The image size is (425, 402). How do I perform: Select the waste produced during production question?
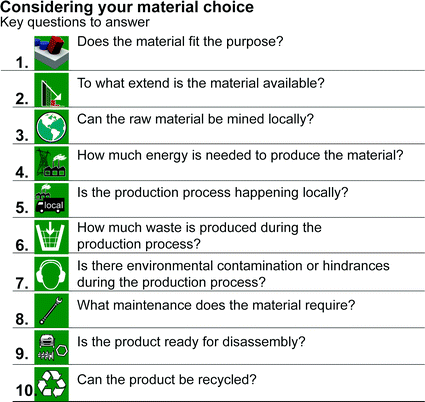click(199, 236)
